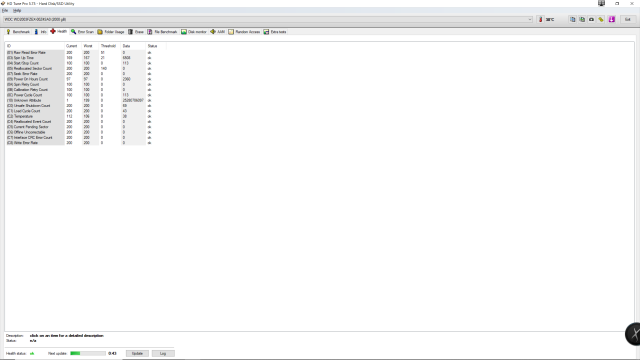The height and width of the screenshot is (360, 640).
Task: Click the green Next update progress bar
Action: click(88, 353)
